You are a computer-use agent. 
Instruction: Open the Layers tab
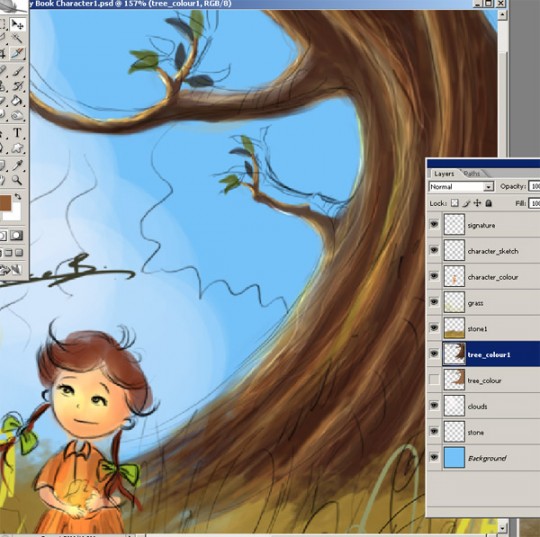click(444, 174)
